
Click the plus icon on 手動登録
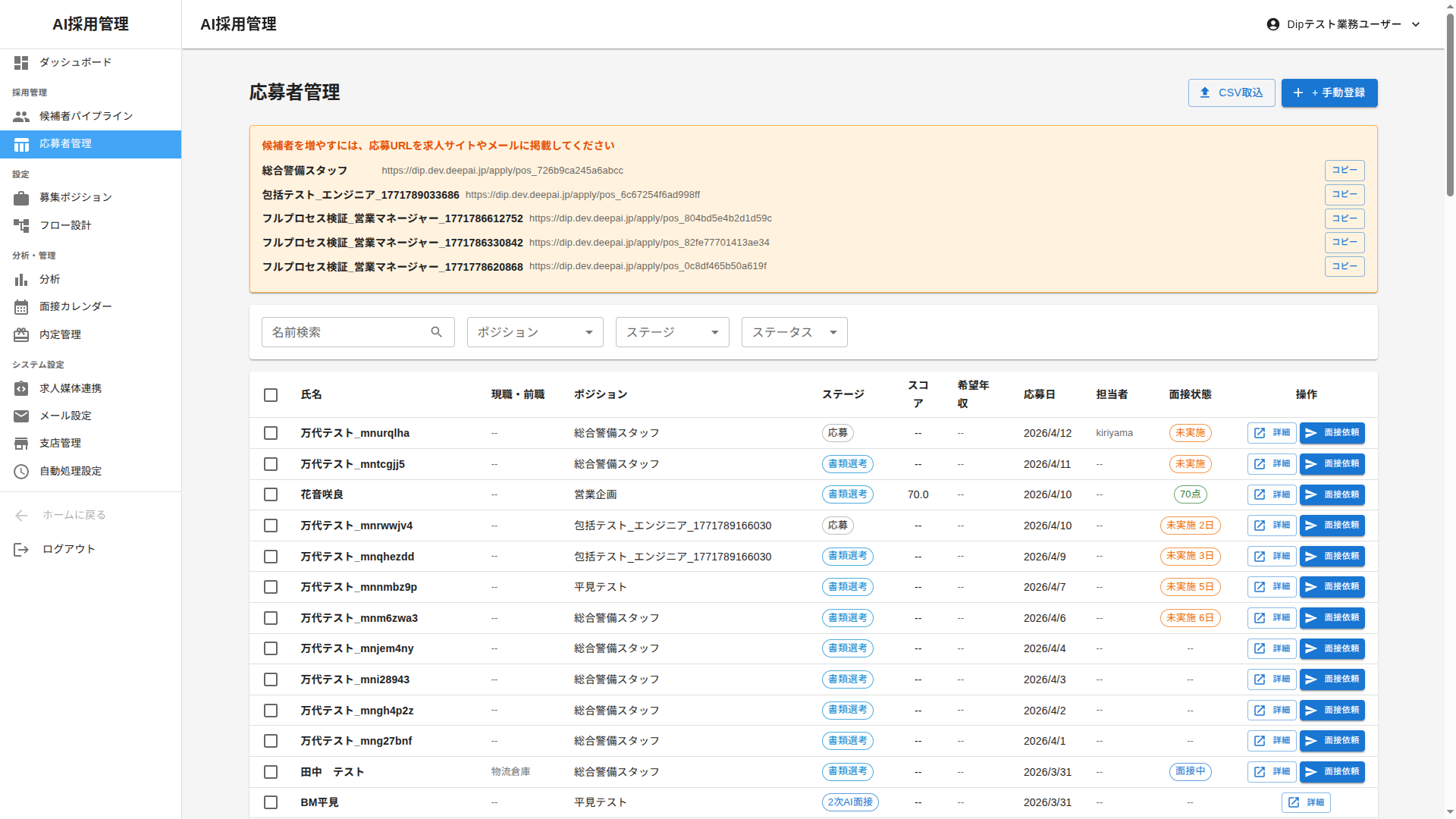pos(1298,93)
